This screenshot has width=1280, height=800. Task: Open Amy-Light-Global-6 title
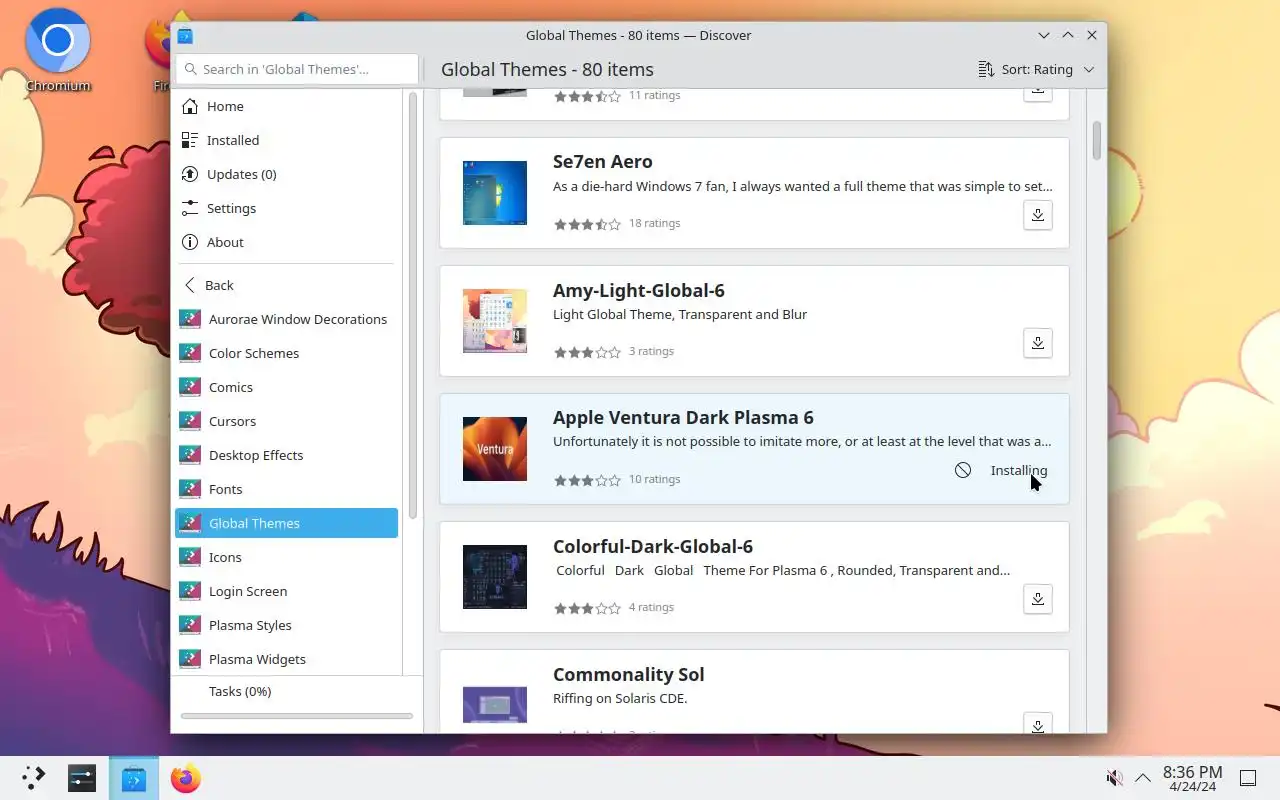639,290
